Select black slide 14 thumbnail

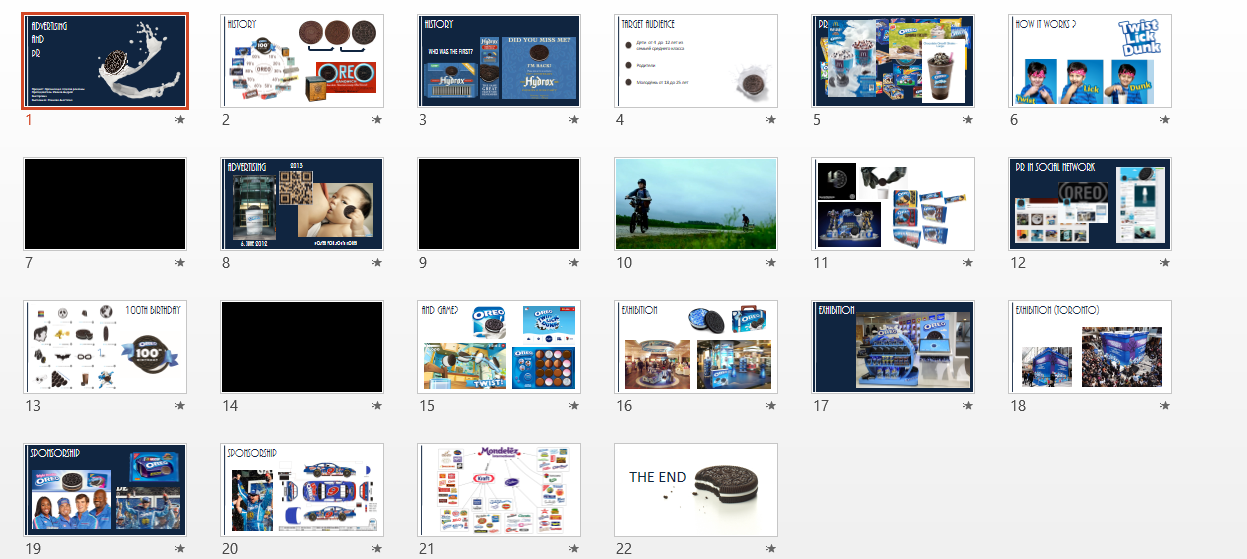303,347
